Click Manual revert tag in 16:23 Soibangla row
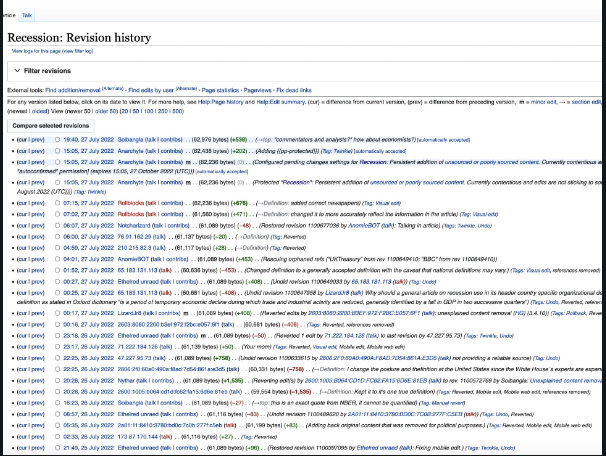 click(x=446, y=403)
